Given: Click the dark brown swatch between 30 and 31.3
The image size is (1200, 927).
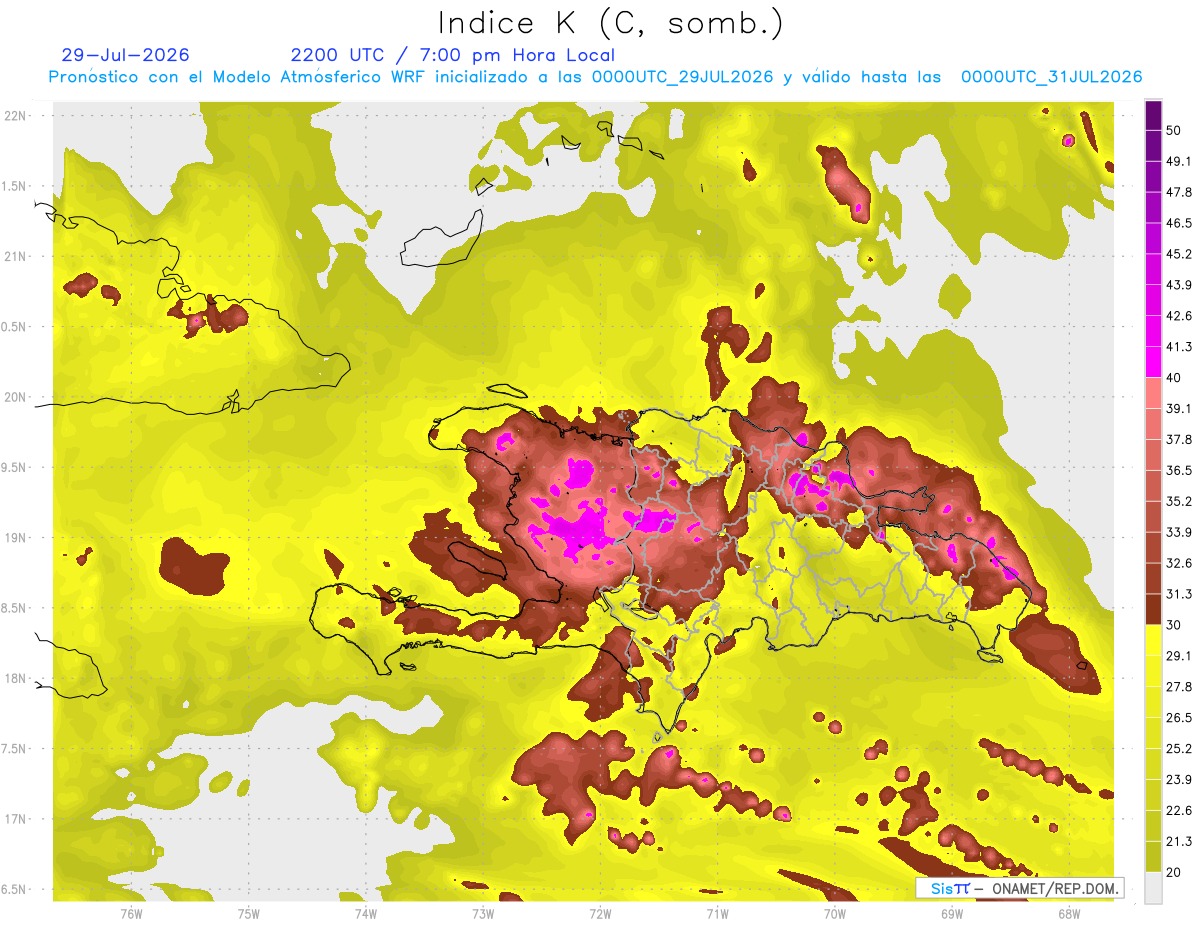Looking at the screenshot, I should (x=1154, y=609).
